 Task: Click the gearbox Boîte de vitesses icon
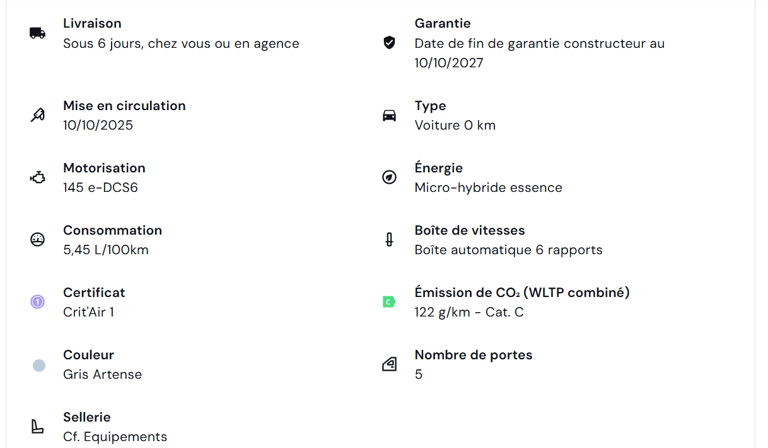[x=389, y=240]
